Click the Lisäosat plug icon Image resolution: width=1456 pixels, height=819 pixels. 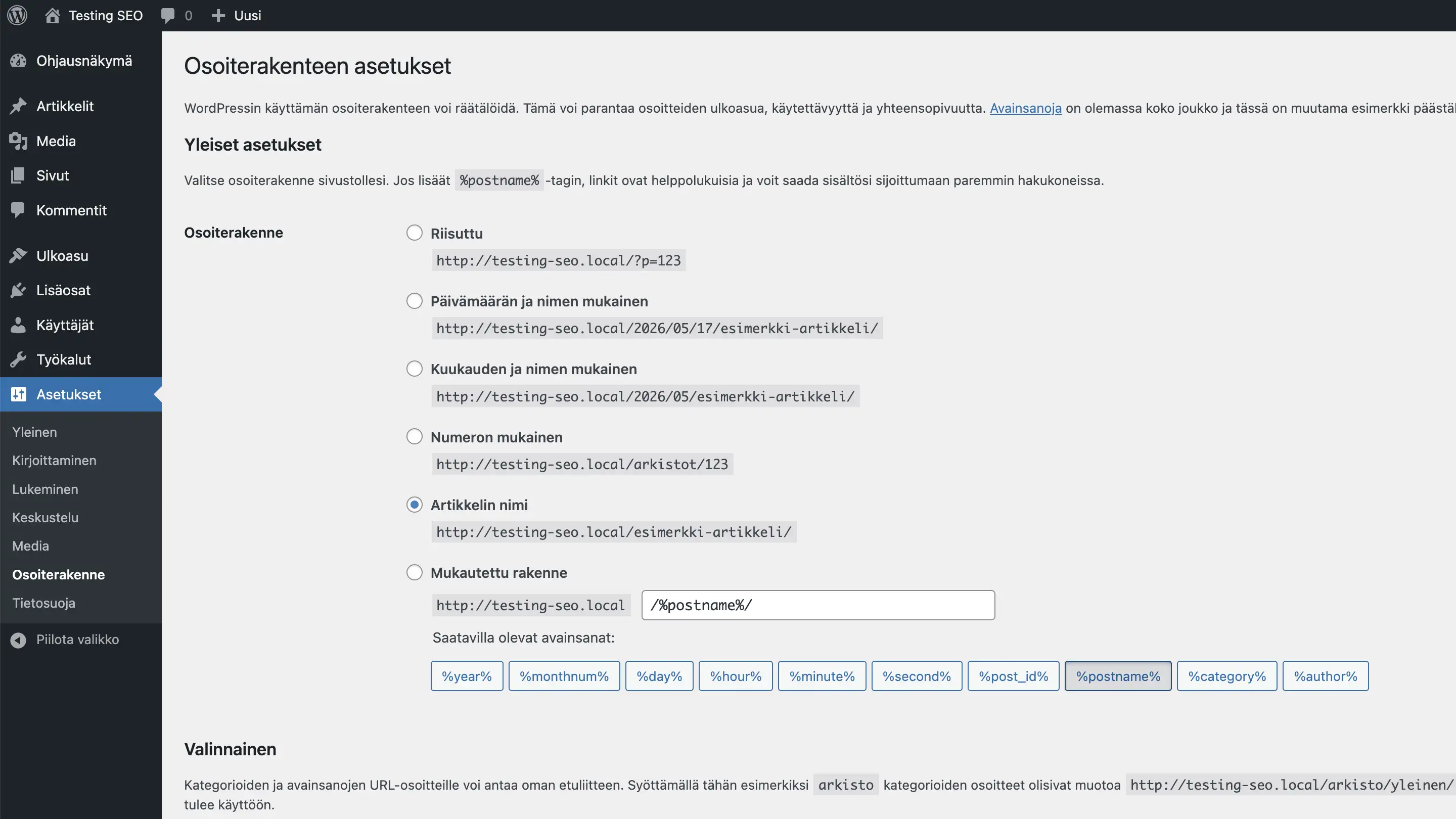click(x=18, y=290)
